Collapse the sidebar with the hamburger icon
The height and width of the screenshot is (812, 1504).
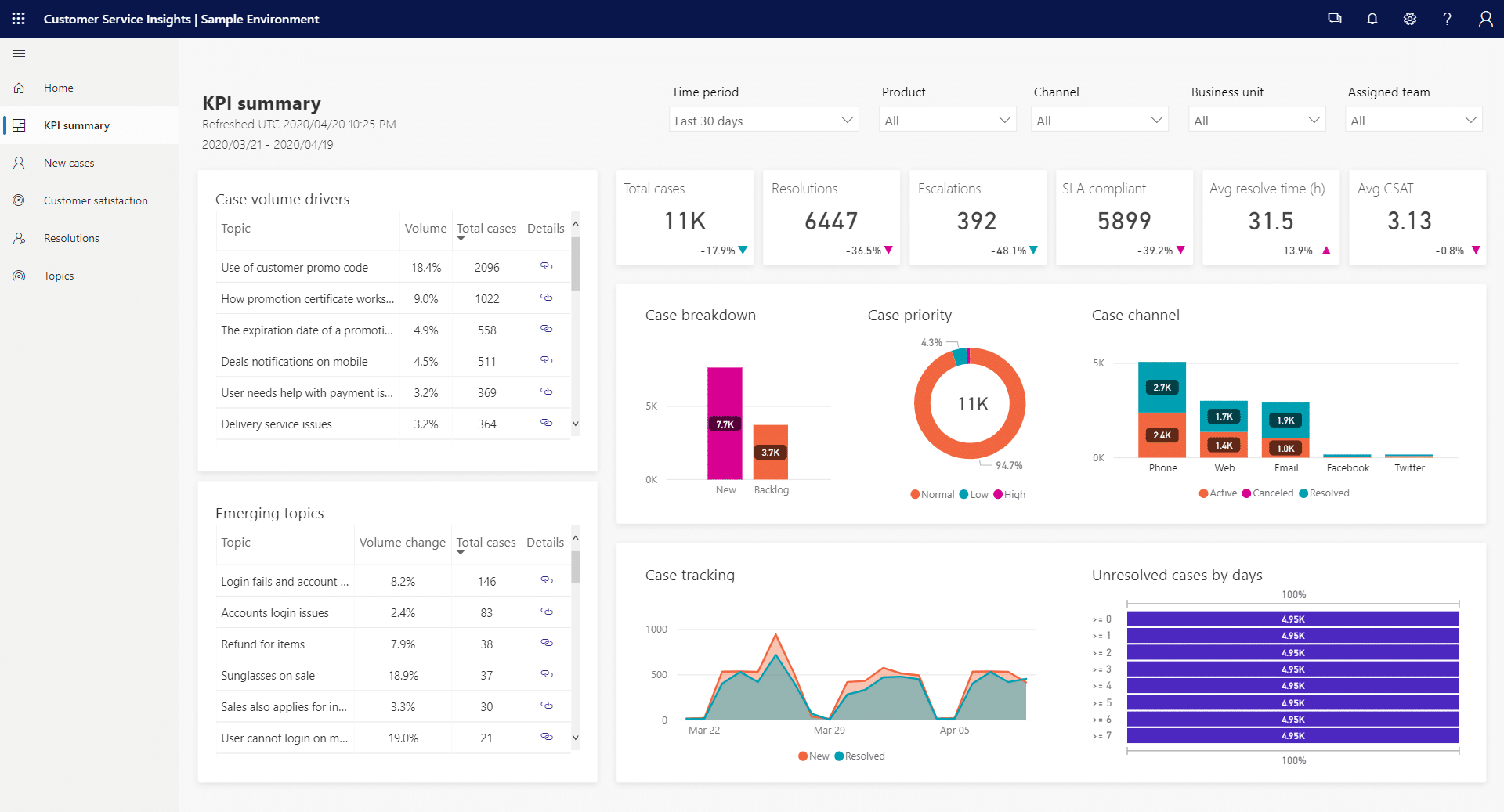click(x=18, y=53)
